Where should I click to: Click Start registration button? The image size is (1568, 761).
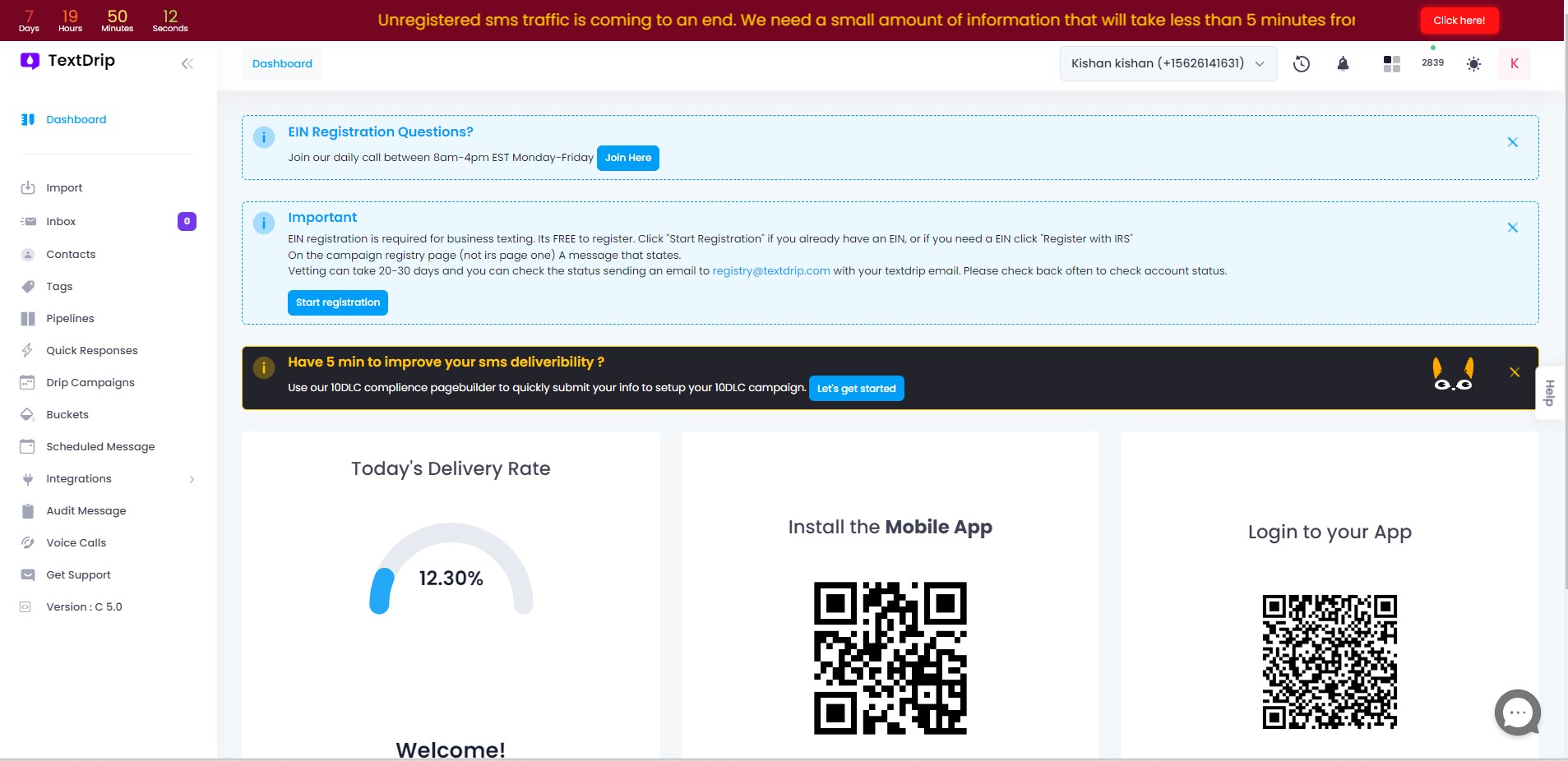[x=338, y=302]
